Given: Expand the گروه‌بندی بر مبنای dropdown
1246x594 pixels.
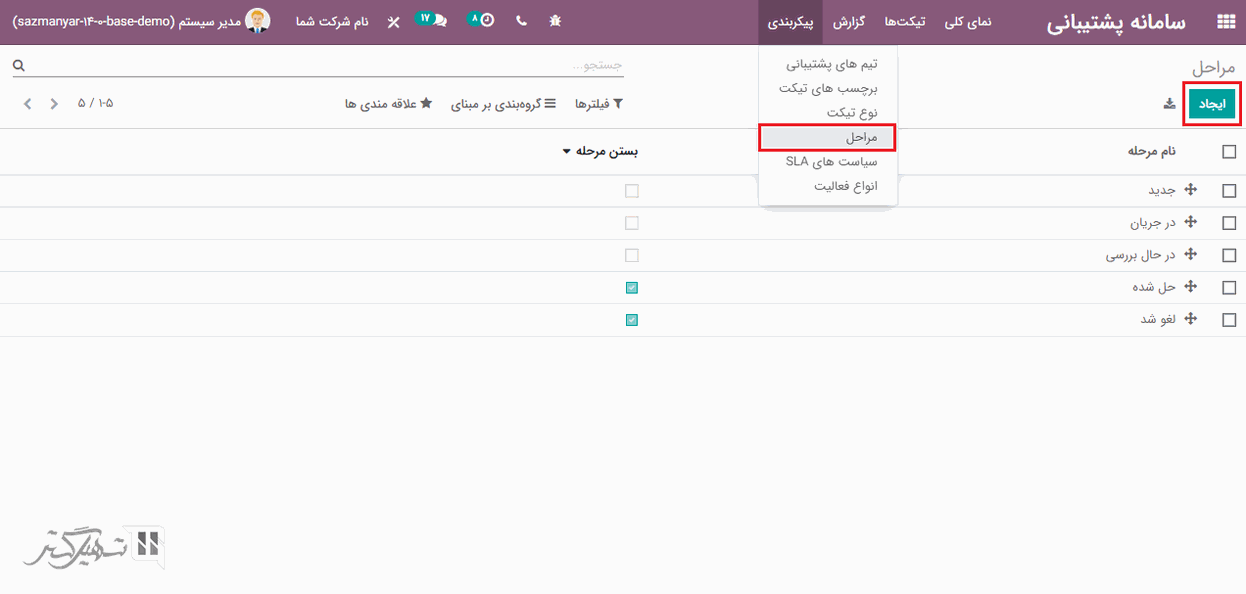Looking at the screenshot, I should pyautogui.click(x=501, y=104).
